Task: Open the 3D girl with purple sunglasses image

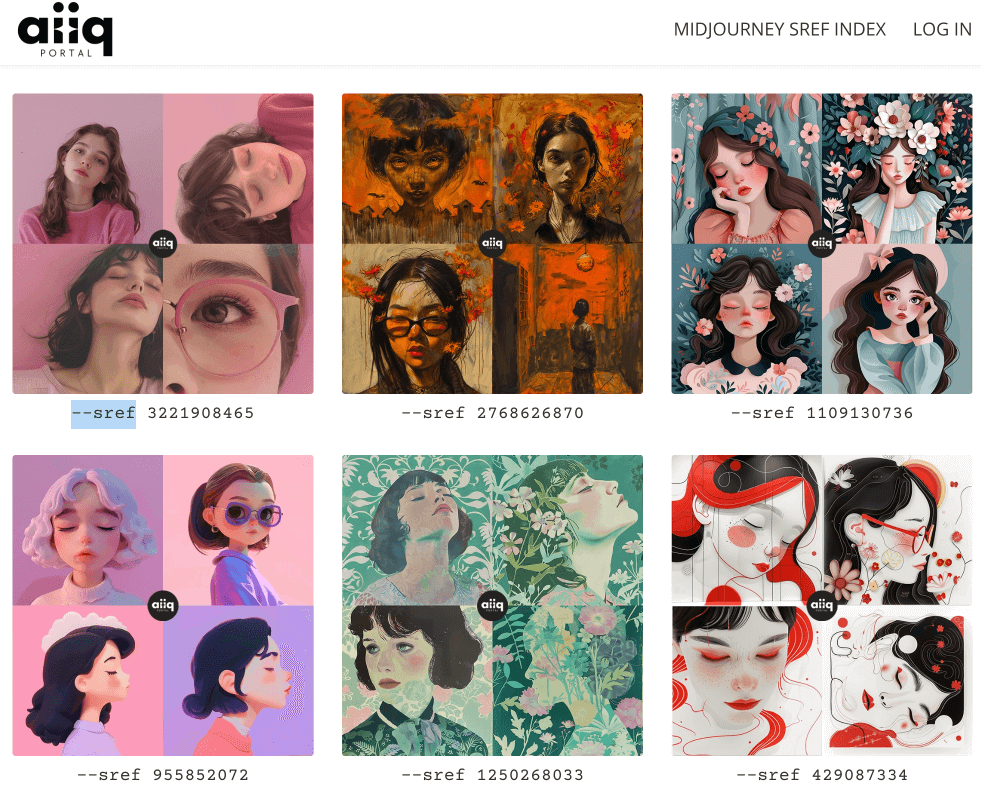Action: point(238,530)
